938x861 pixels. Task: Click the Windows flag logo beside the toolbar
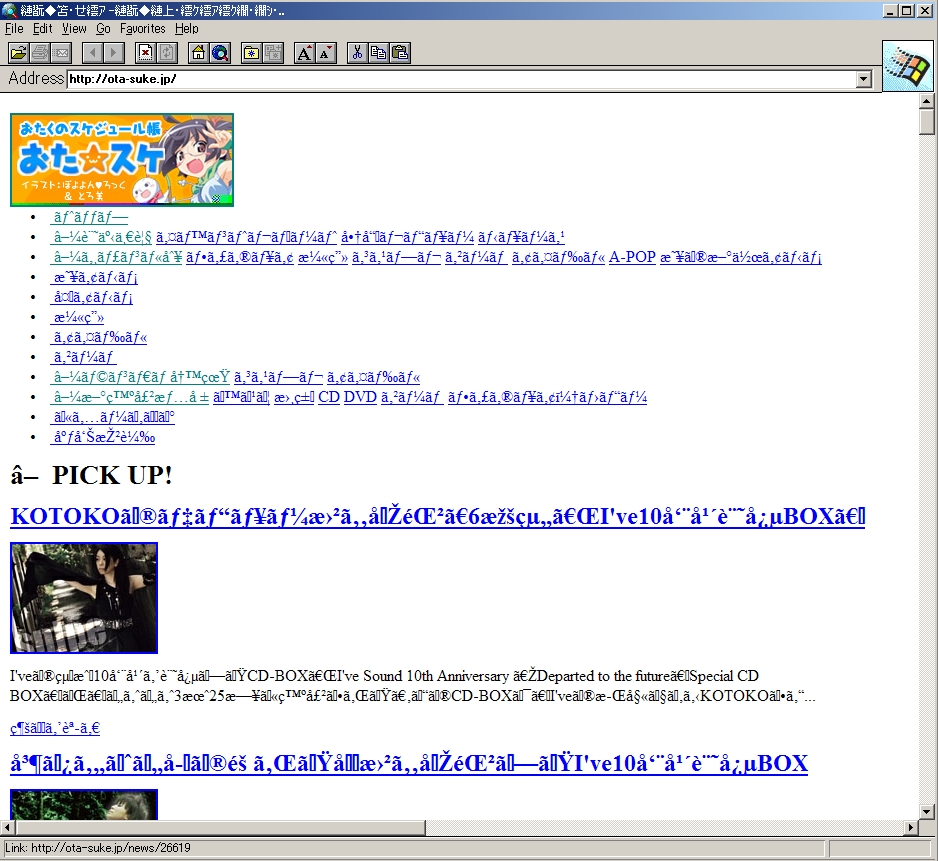(x=907, y=66)
